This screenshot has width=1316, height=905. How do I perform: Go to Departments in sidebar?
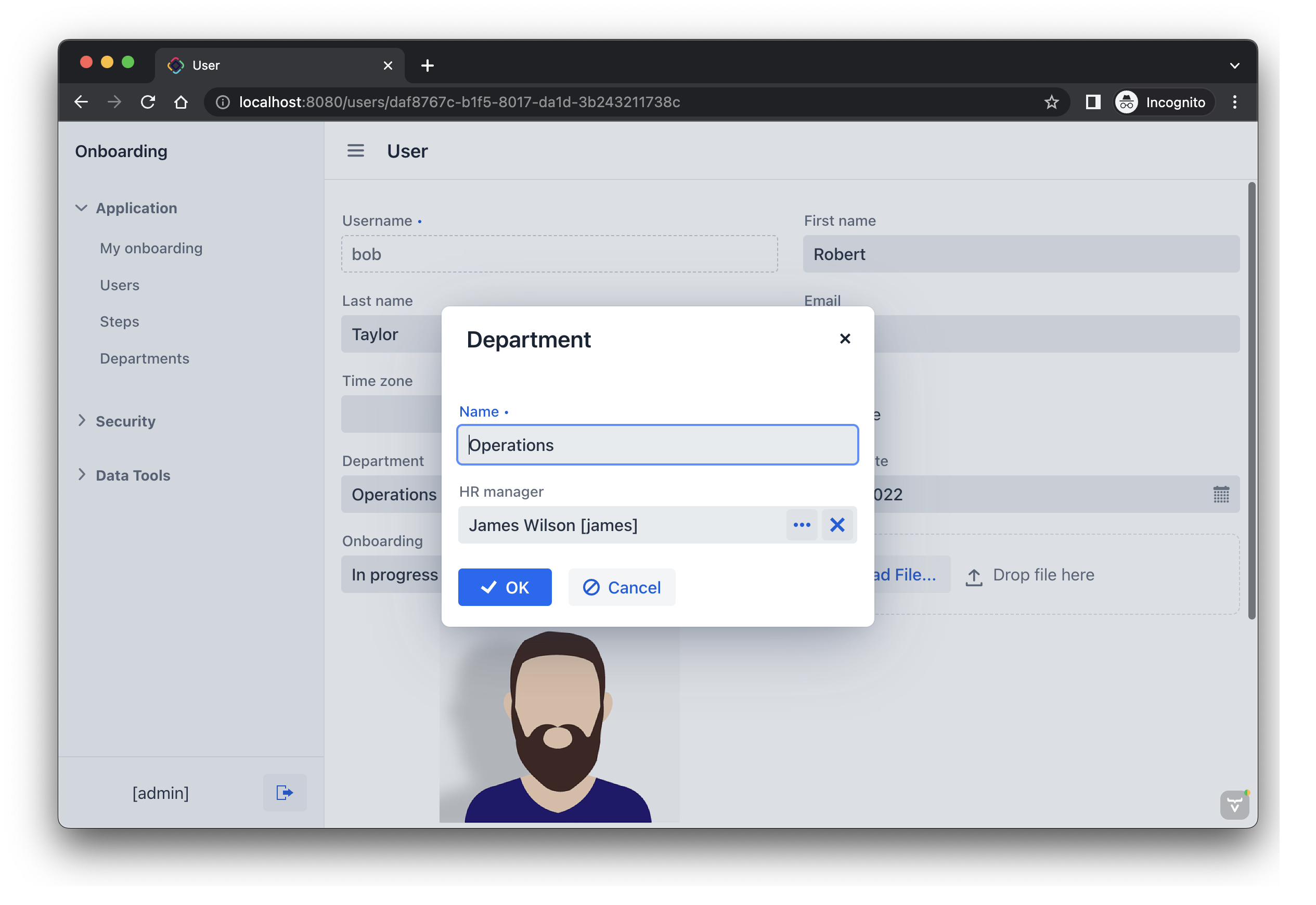145,358
